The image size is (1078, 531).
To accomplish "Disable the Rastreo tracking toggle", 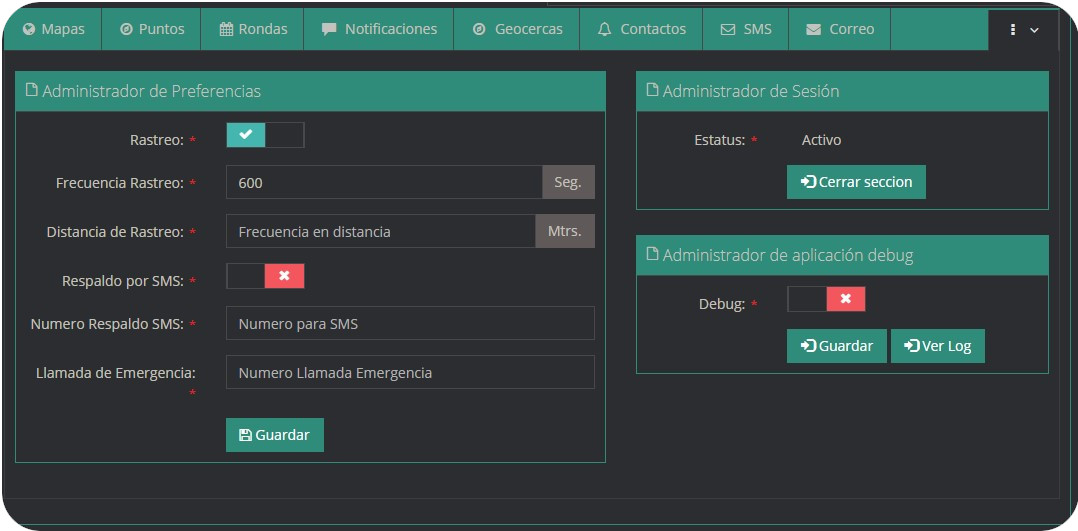I will pos(265,135).
